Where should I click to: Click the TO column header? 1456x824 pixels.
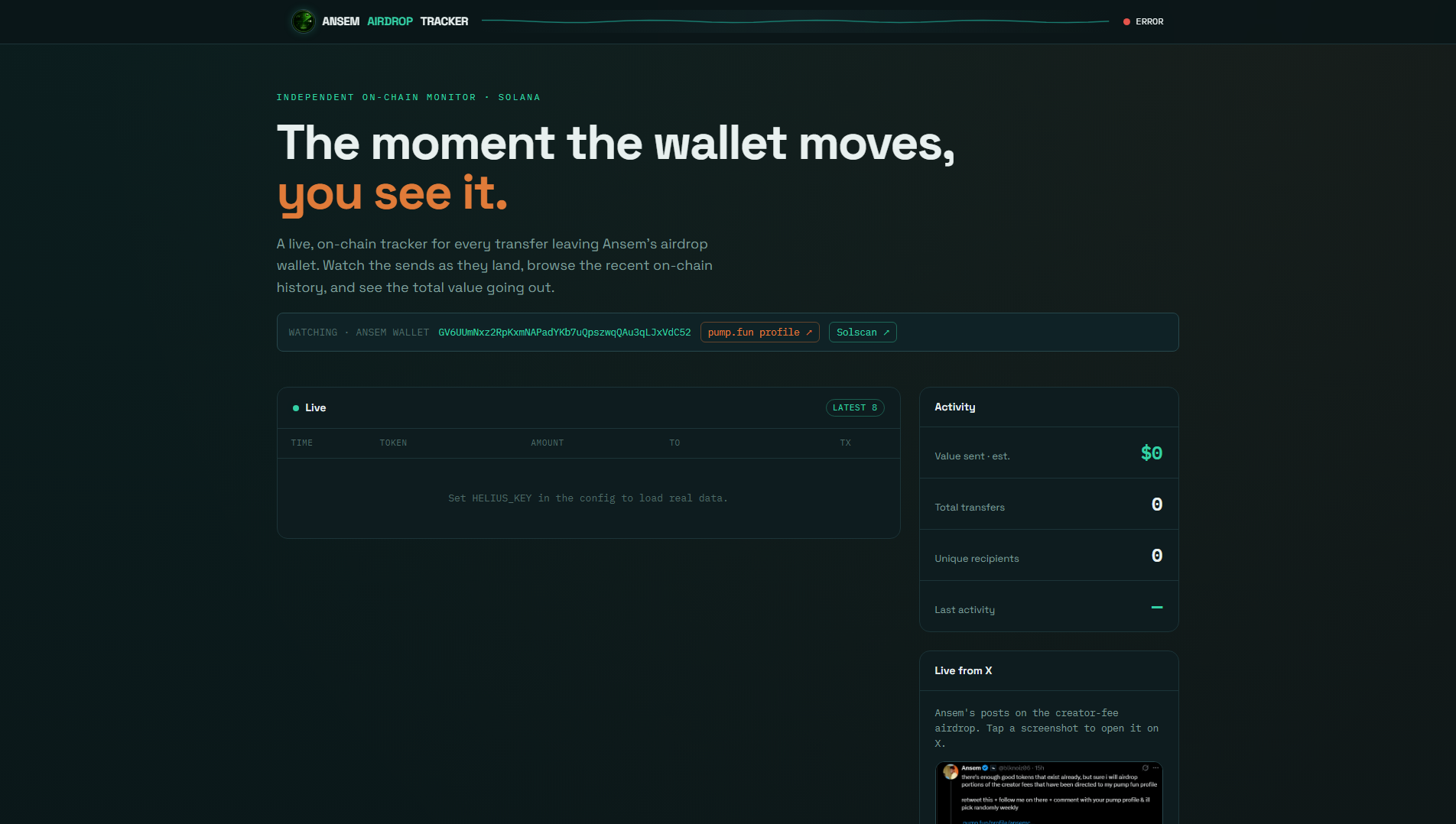pos(674,443)
